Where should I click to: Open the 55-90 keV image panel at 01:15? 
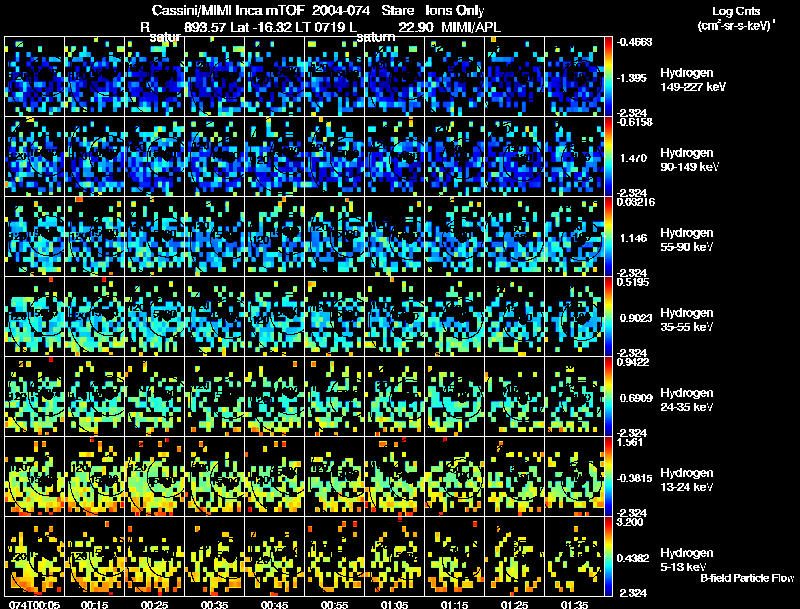coord(455,237)
